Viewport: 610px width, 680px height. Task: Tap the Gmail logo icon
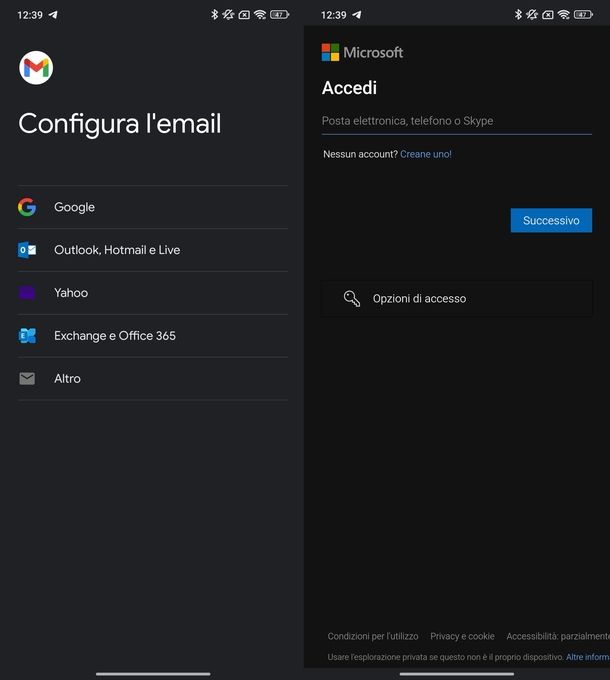[x=36, y=68]
